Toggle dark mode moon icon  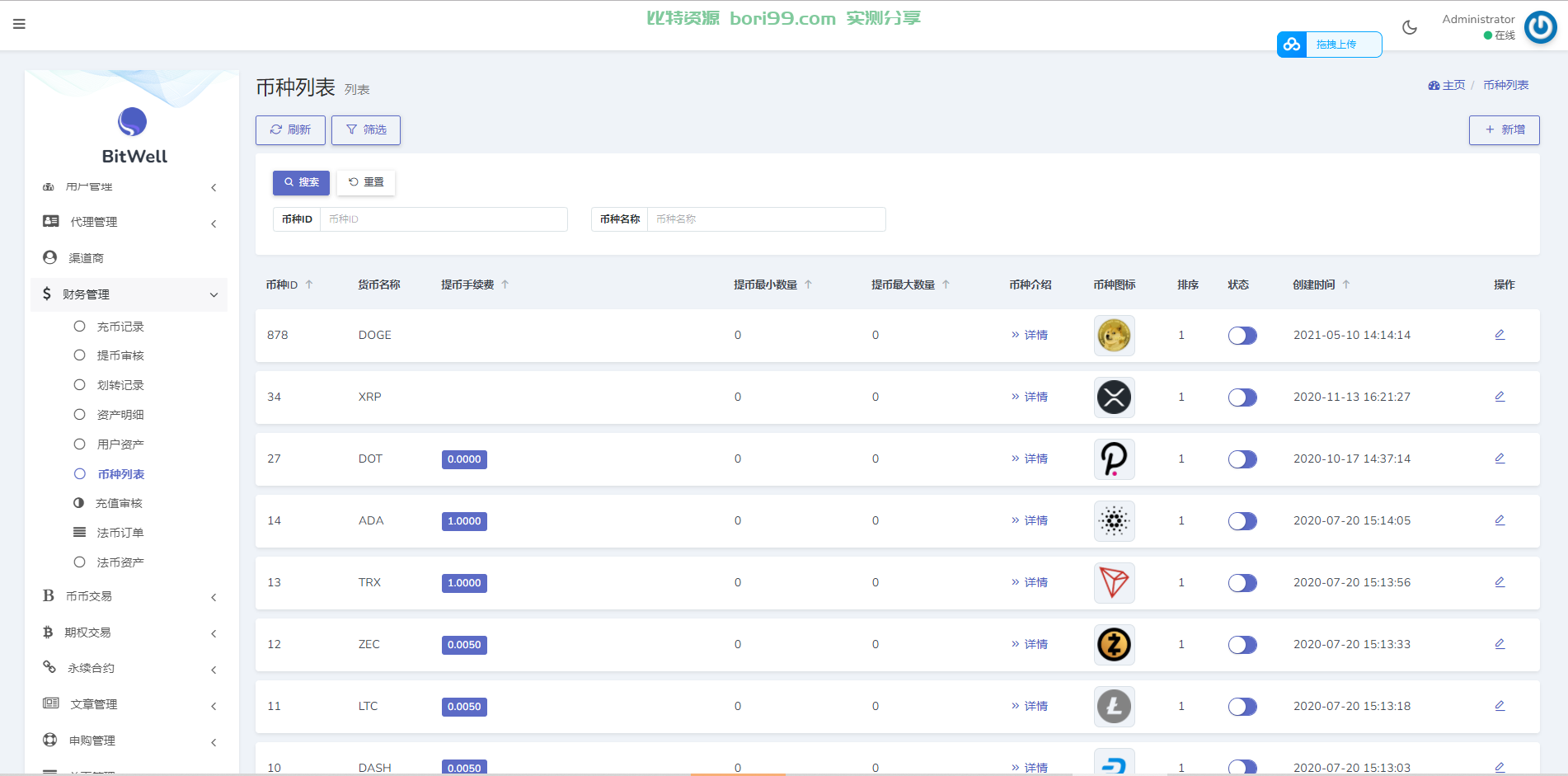pyautogui.click(x=1410, y=27)
